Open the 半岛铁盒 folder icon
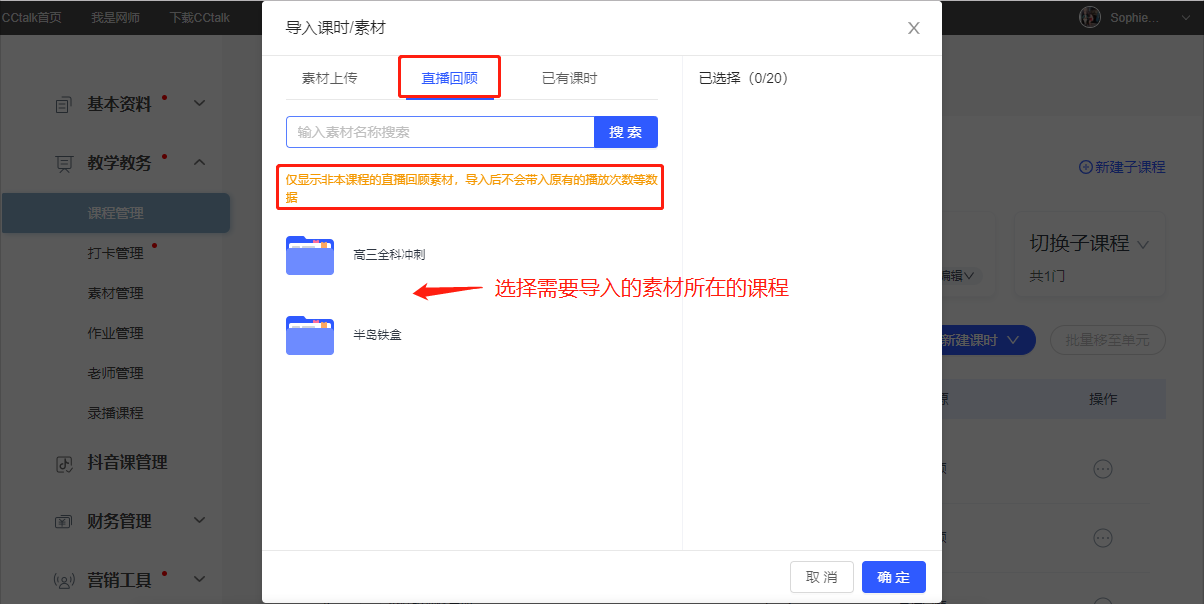Image resolution: width=1204 pixels, height=604 pixels. point(310,334)
